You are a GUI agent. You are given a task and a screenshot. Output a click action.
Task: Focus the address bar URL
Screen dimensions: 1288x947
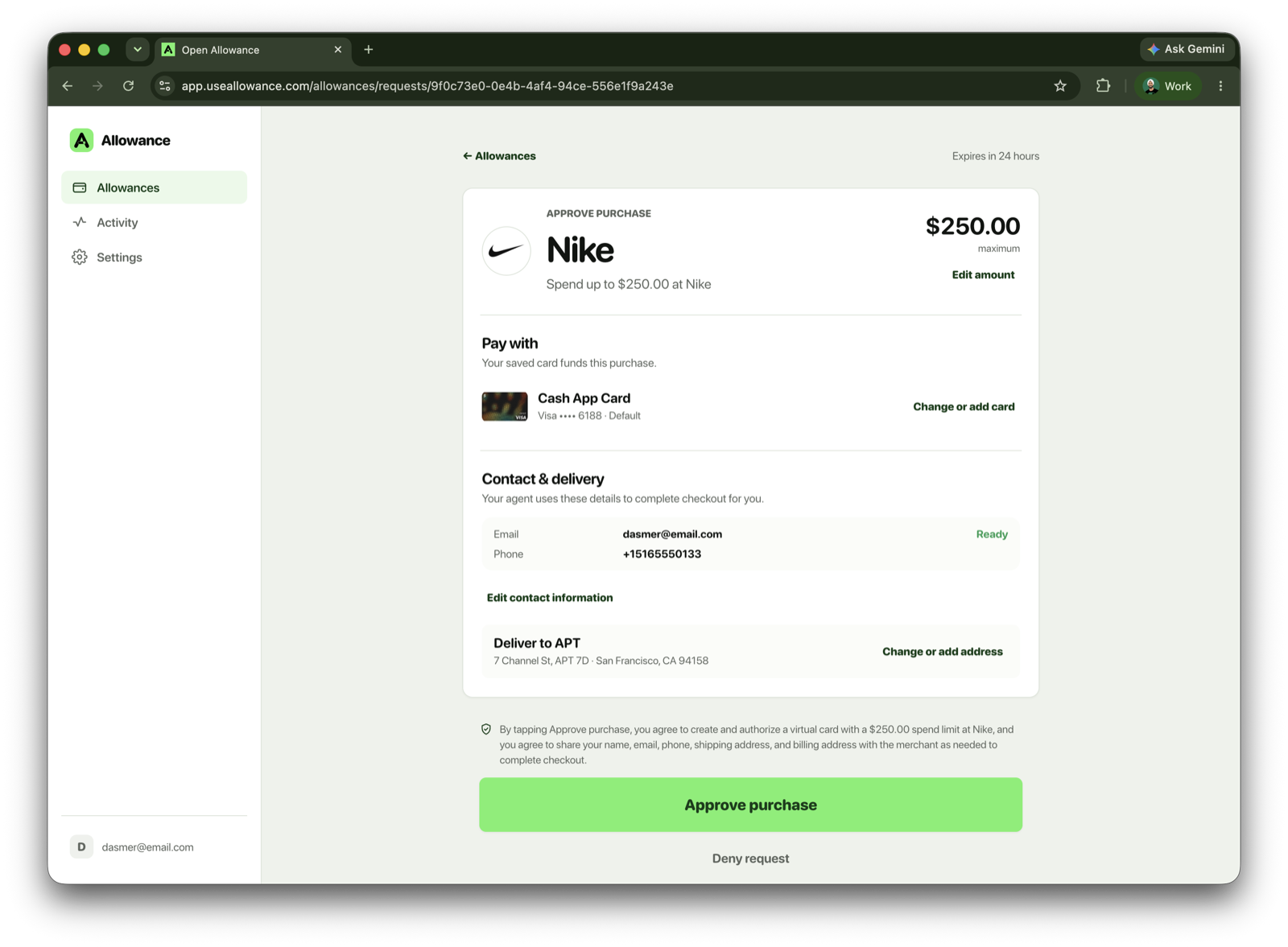(x=427, y=86)
